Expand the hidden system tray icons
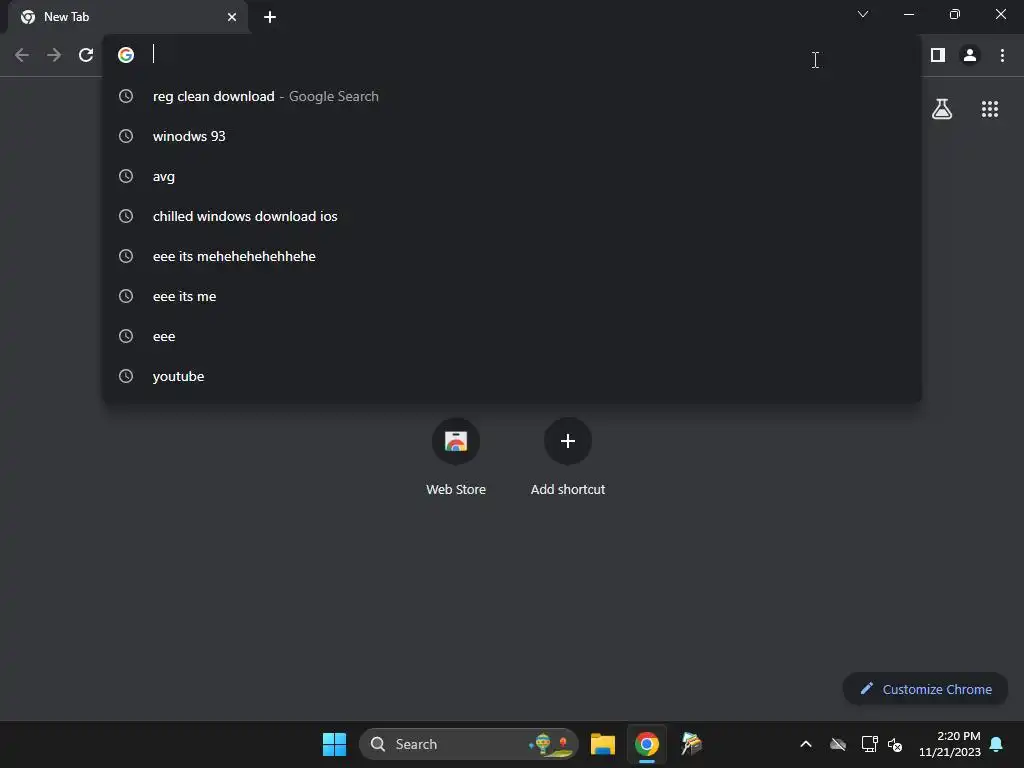Image resolution: width=1024 pixels, height=768 pixels. [806, 744]
